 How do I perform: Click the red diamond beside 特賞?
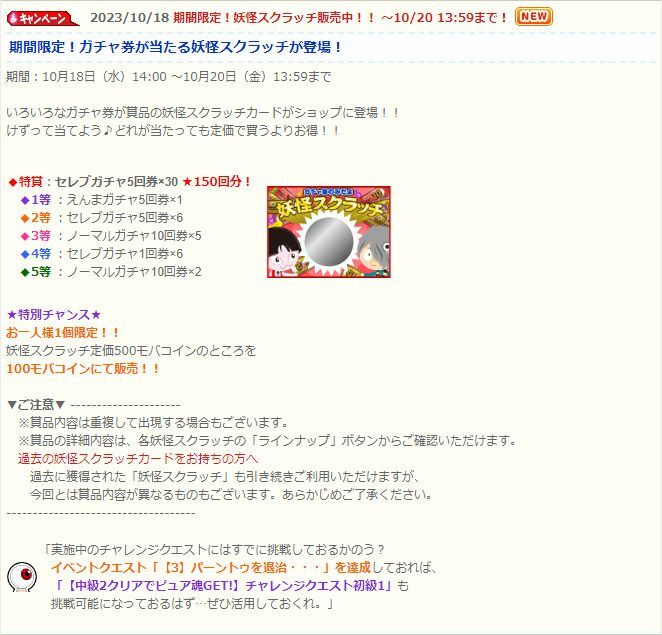tap(13, 182)
